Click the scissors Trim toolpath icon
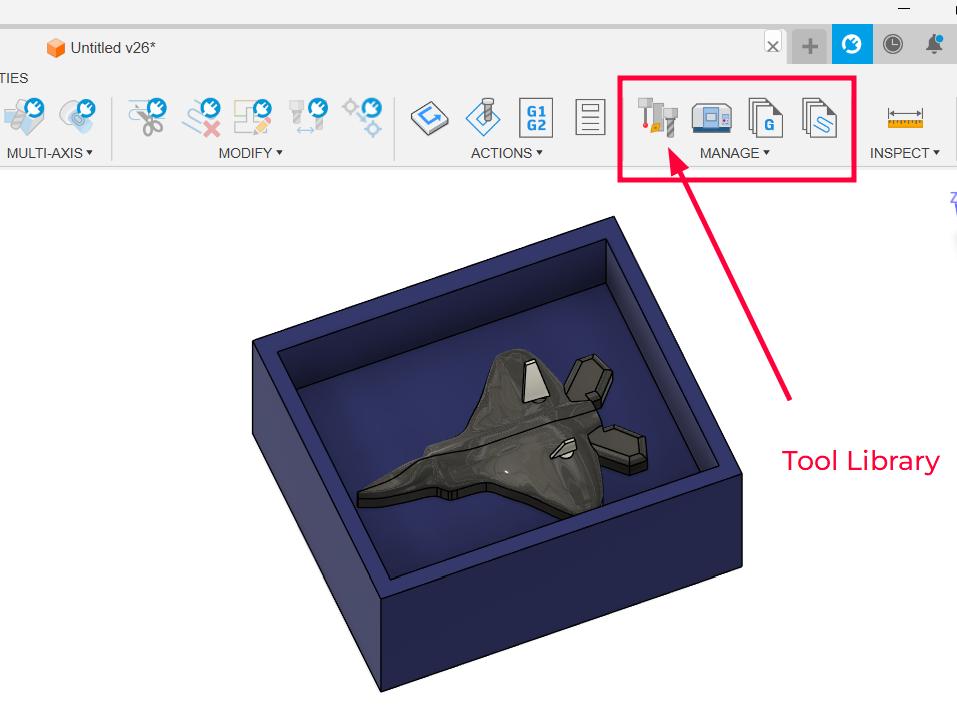957x724 pixels. click(x=147, y=117)
